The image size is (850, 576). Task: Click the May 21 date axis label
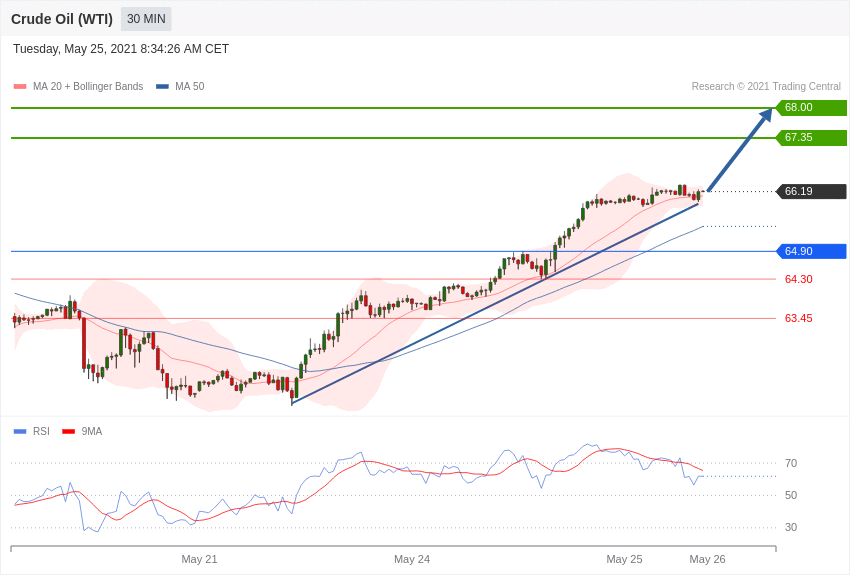tap(199, 560)
